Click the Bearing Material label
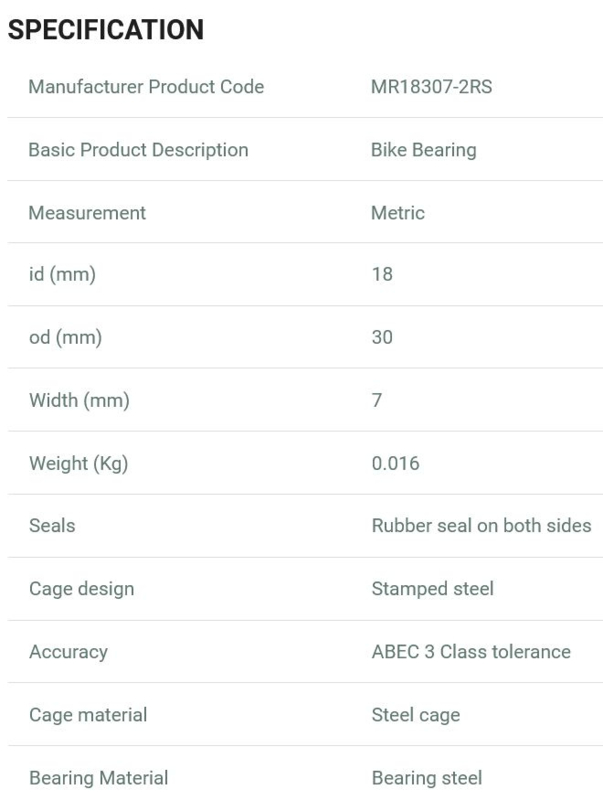The width and height of the screenshot is (603, 800). 98,778
